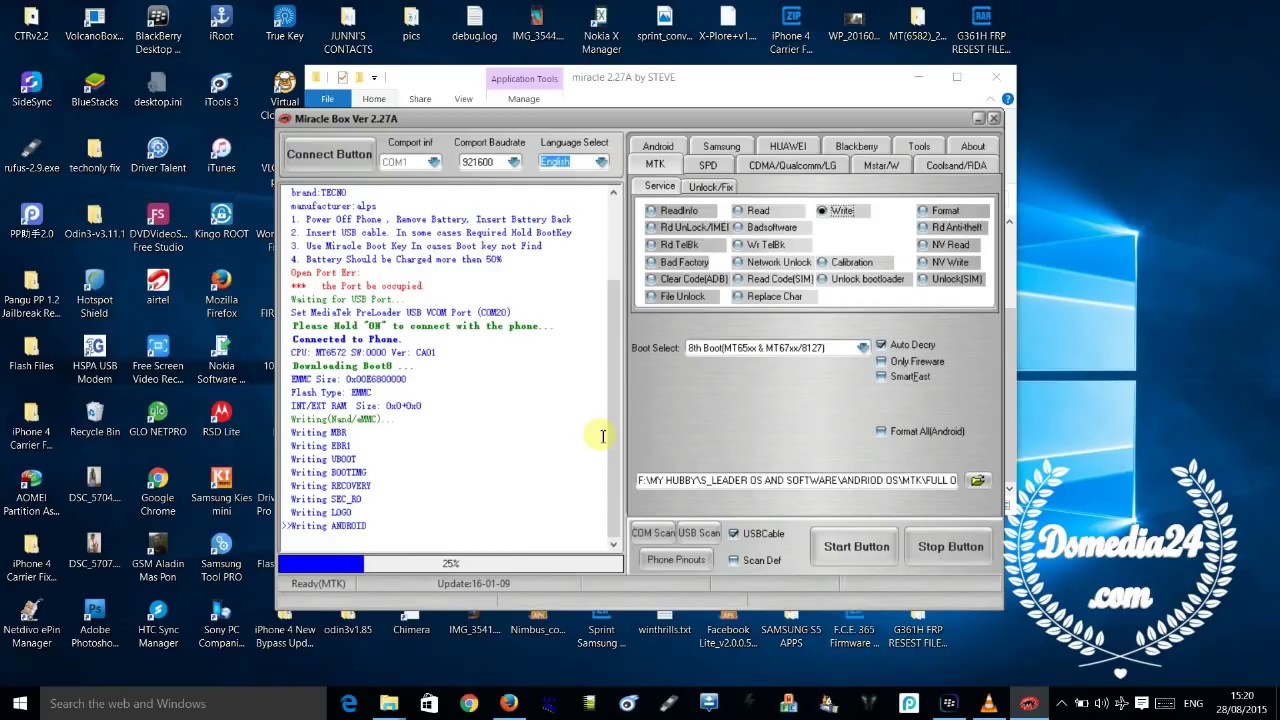The height and width of the screenshot is (720, 1280).
Task: Open the Mozilla Firefox desktop shortcut
Action: [x=221, y=294]
